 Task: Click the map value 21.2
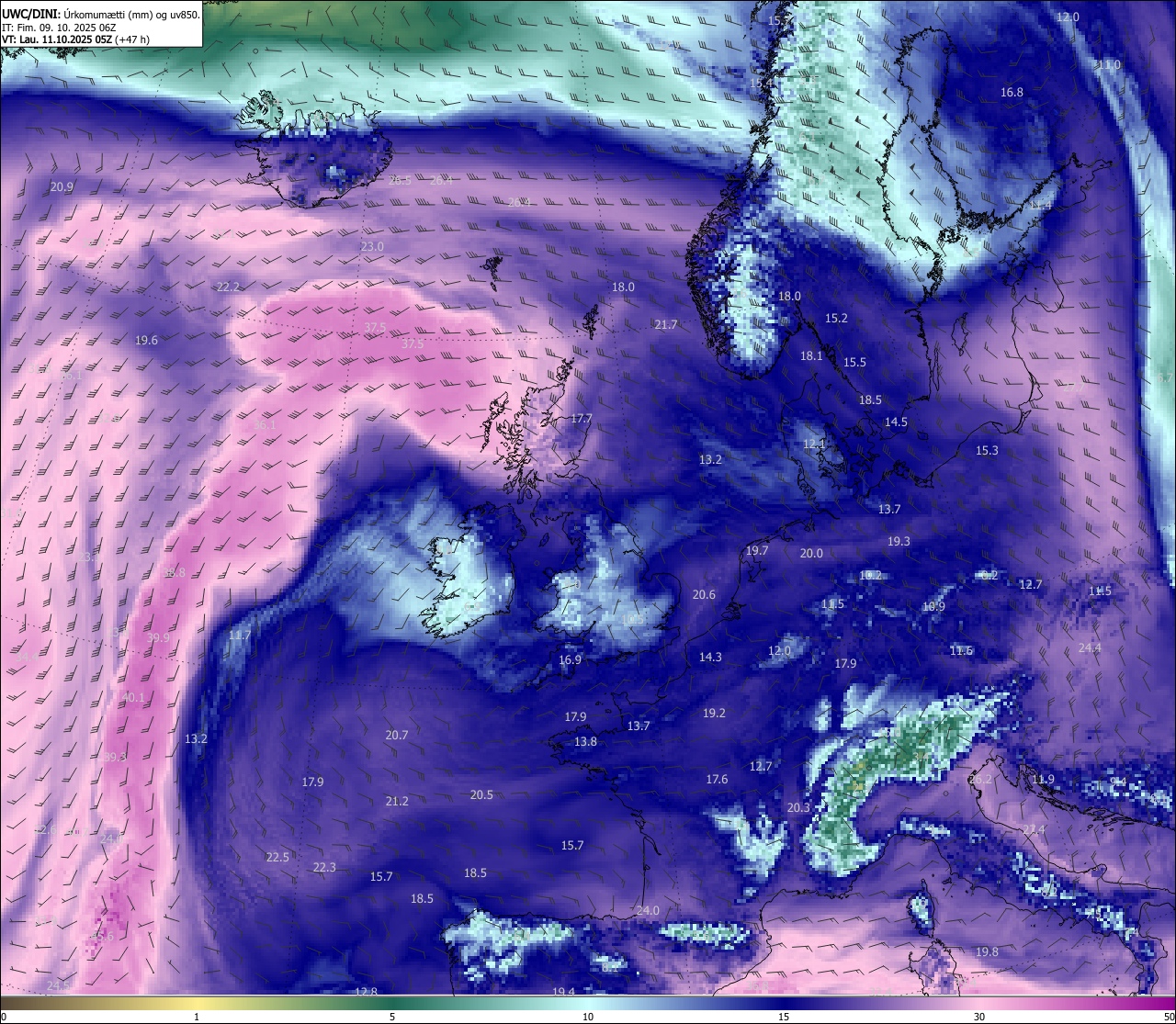coord(397,802)
